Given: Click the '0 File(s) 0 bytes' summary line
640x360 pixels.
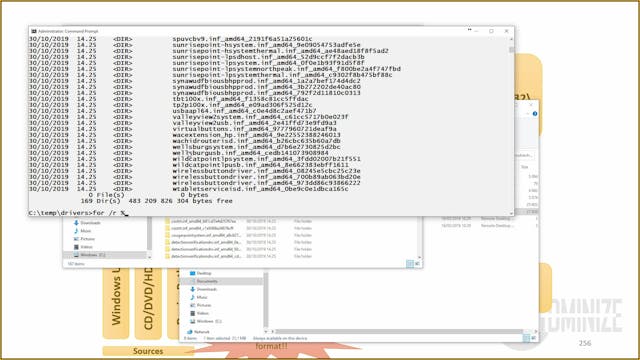Looking at the screenshot, I should [x=149, y=195].
